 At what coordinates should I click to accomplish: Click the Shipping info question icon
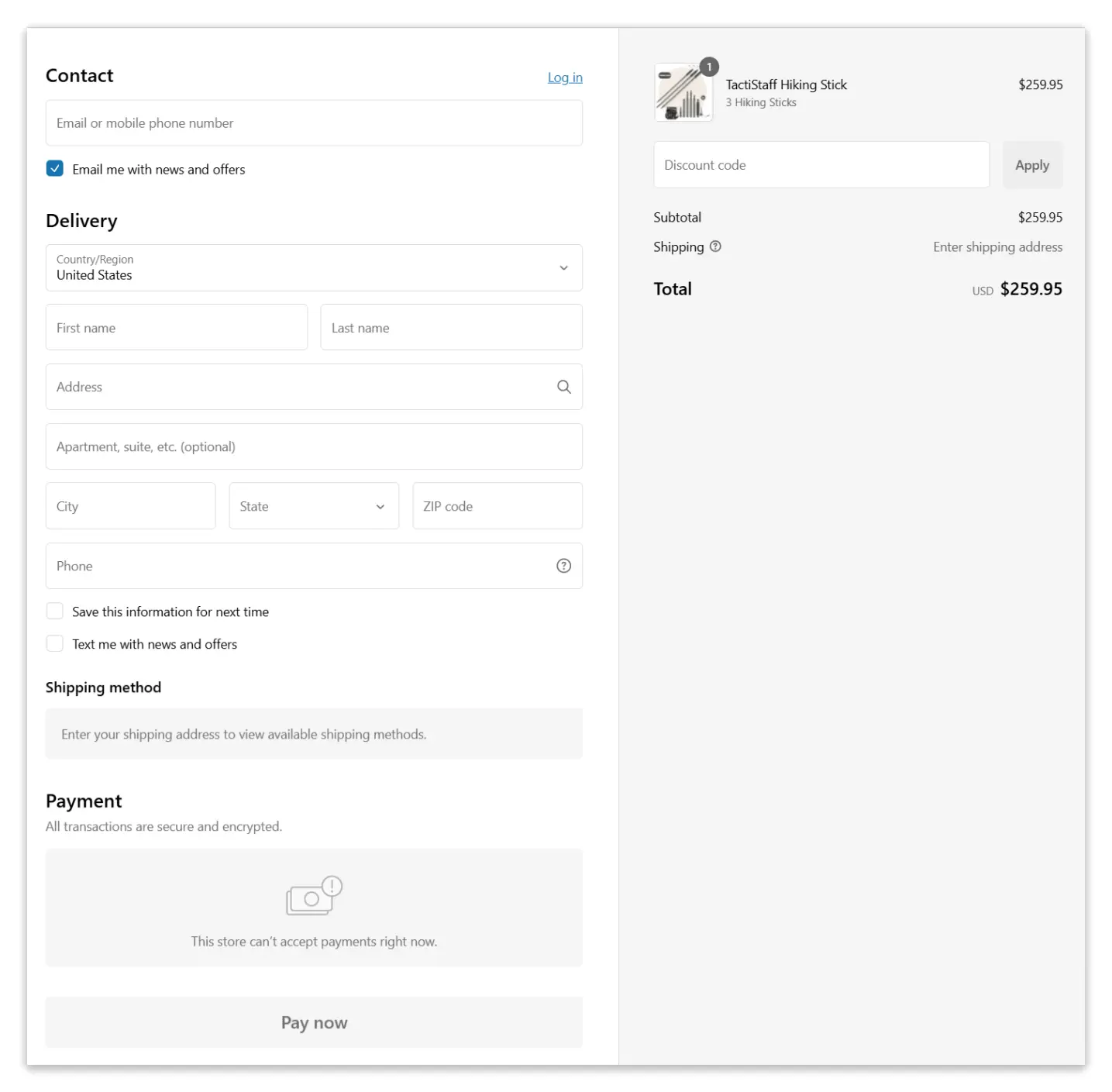coord(715,246)
